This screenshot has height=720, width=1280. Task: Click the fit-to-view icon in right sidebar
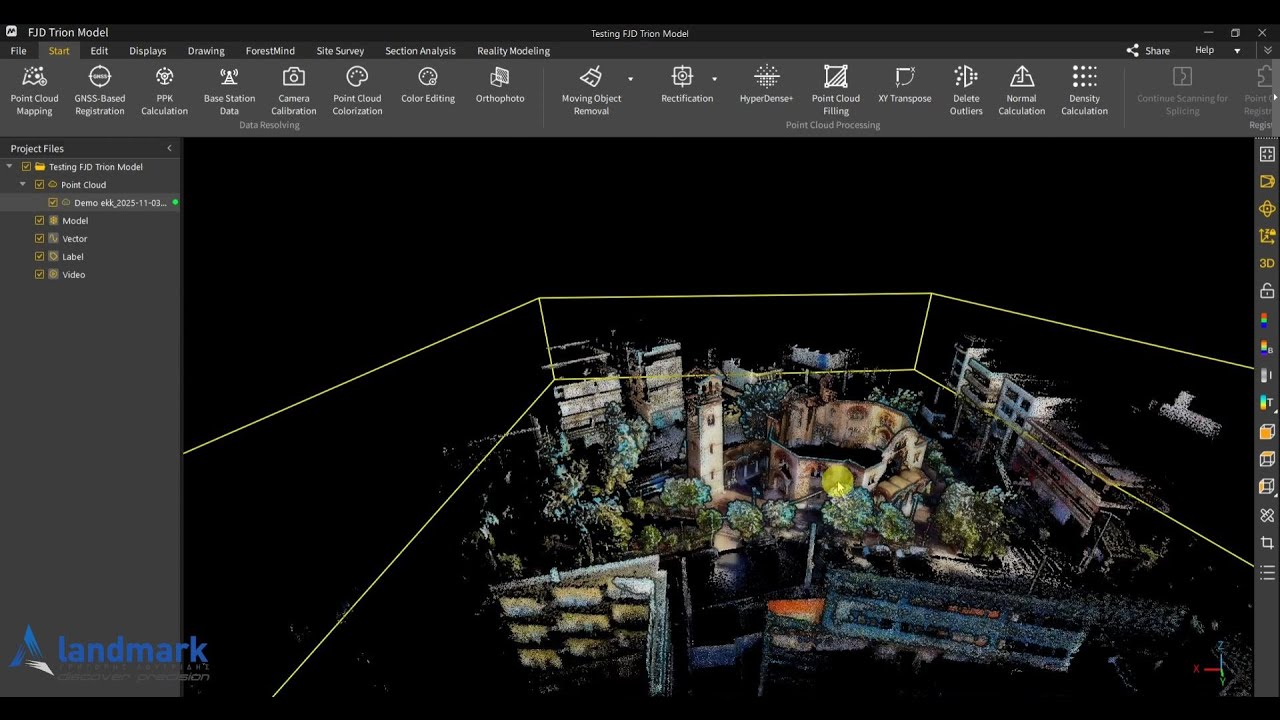pyautogui.click(x=1267, y=154)
